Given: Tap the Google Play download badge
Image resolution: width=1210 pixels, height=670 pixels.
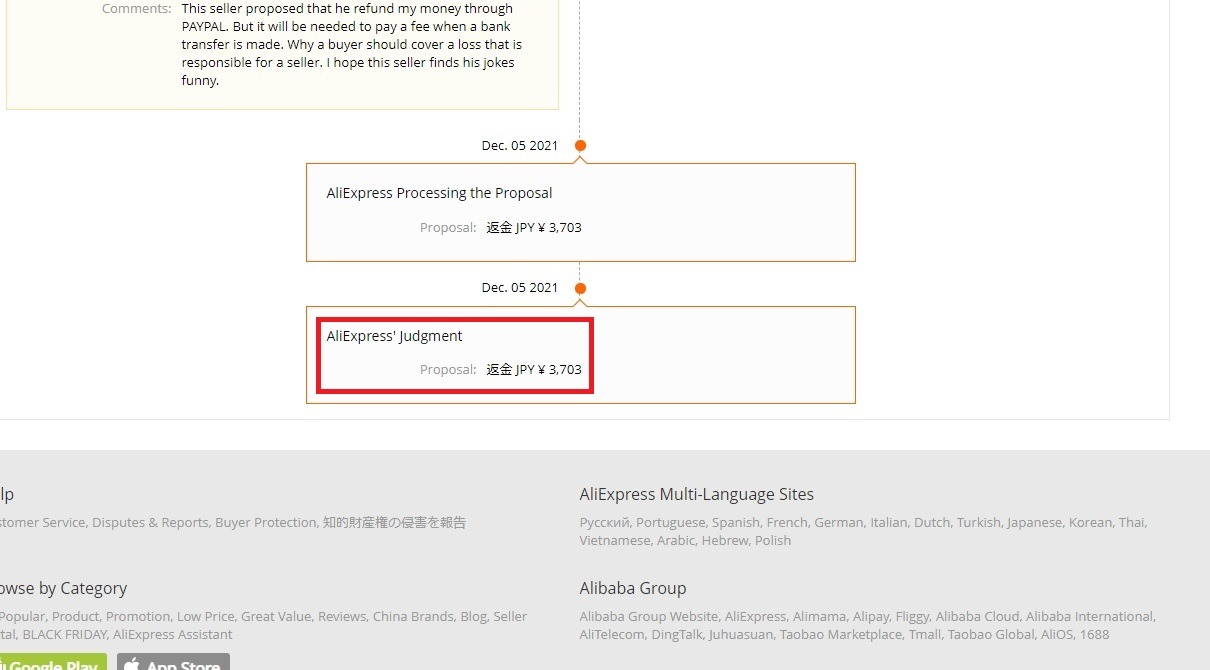Looking at the screenshot, I should point(52,662).
